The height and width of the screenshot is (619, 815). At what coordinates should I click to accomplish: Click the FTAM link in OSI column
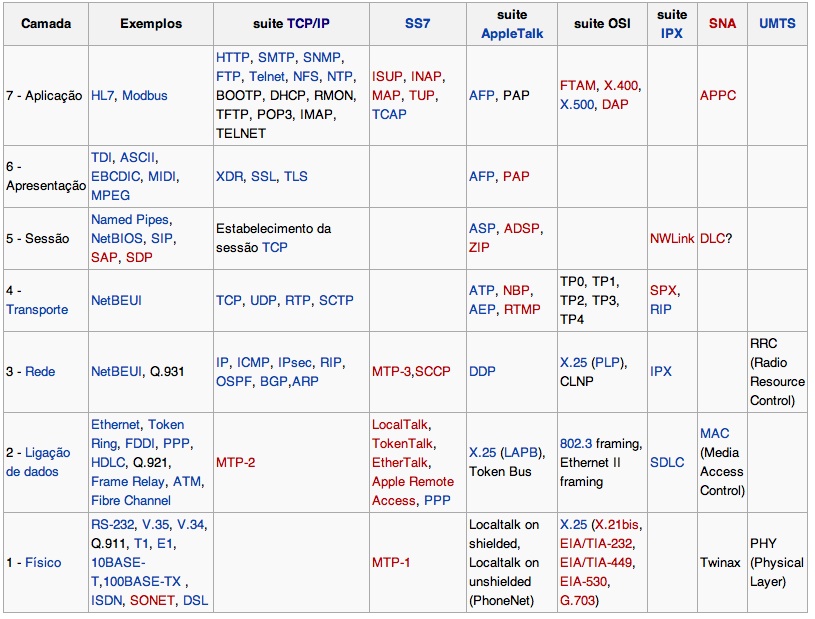click(x=580, y=86)
